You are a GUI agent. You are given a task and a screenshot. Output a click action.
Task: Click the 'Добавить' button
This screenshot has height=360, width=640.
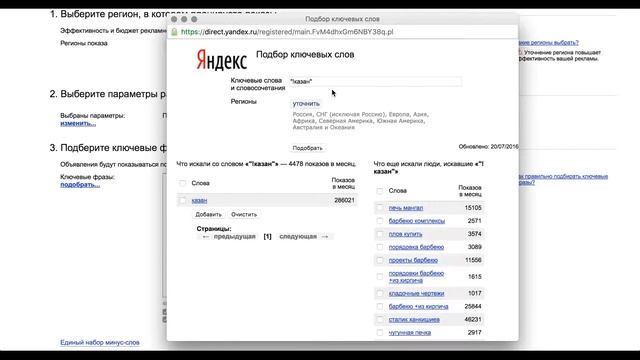point(208,214)
